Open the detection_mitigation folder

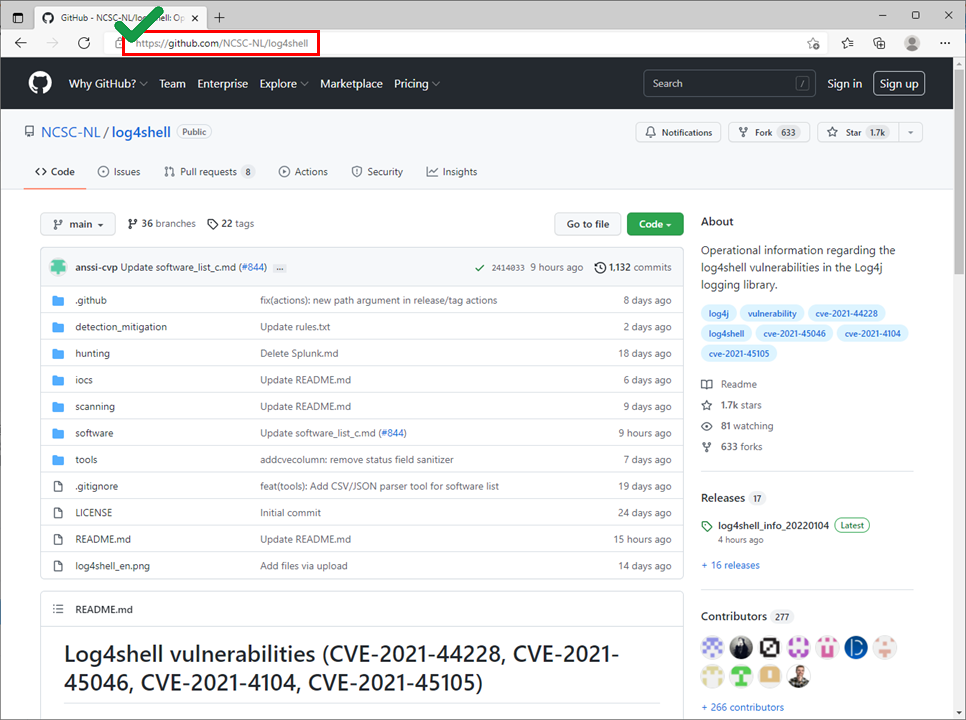121,327
